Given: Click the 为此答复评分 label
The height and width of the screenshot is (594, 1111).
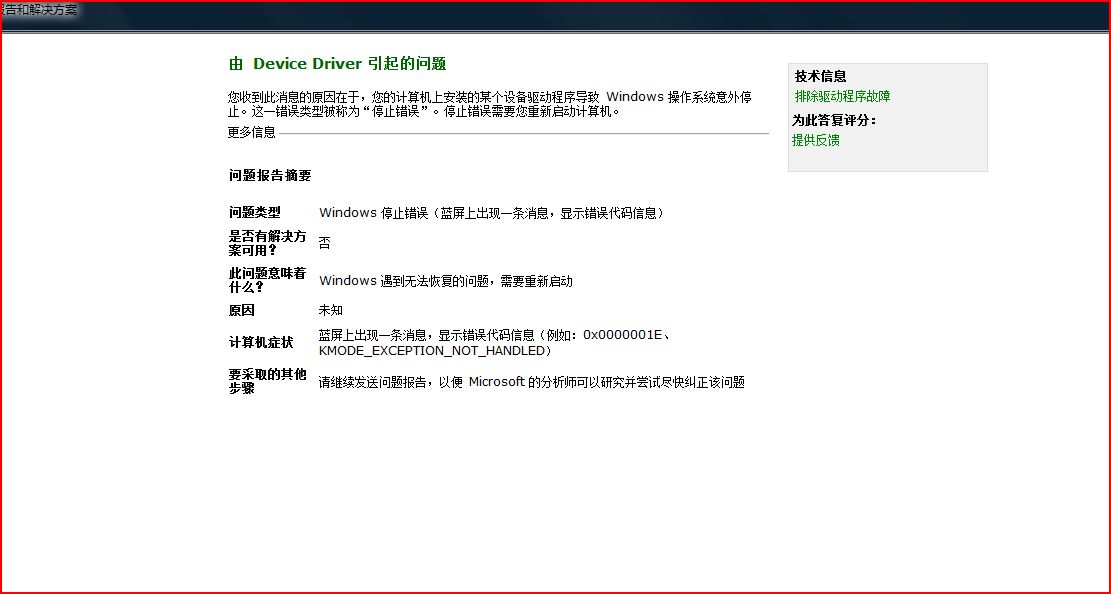Looking at the screenshot, I should (834, 121).
